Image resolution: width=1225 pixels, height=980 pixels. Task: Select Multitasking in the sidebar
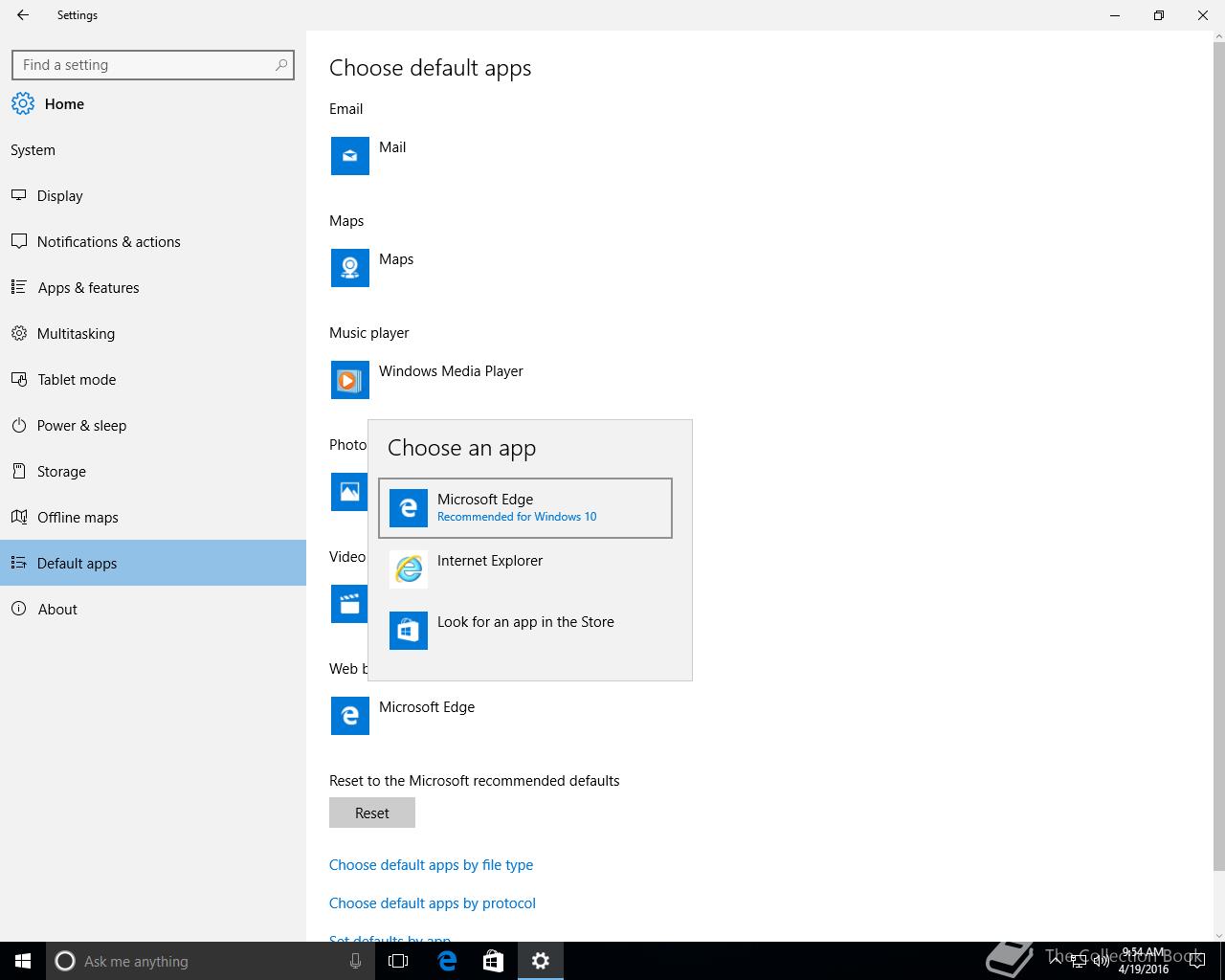coord(153,333)
